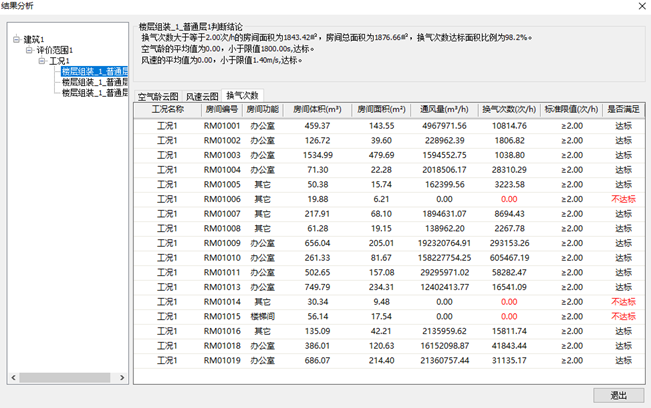Select the second 楼层组装_1 tree item
This screenshot has width=651, height=408.
point(93,82)
